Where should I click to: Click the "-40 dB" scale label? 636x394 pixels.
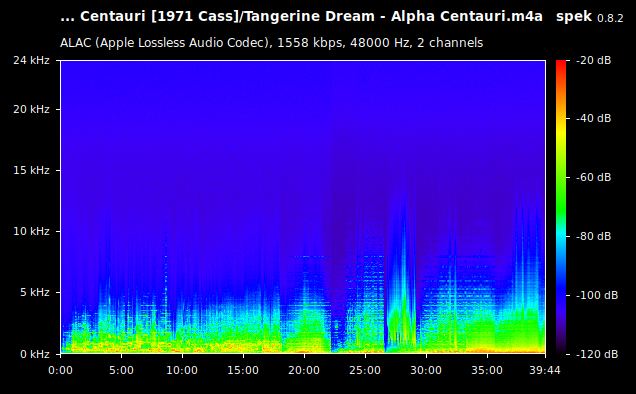593,118
